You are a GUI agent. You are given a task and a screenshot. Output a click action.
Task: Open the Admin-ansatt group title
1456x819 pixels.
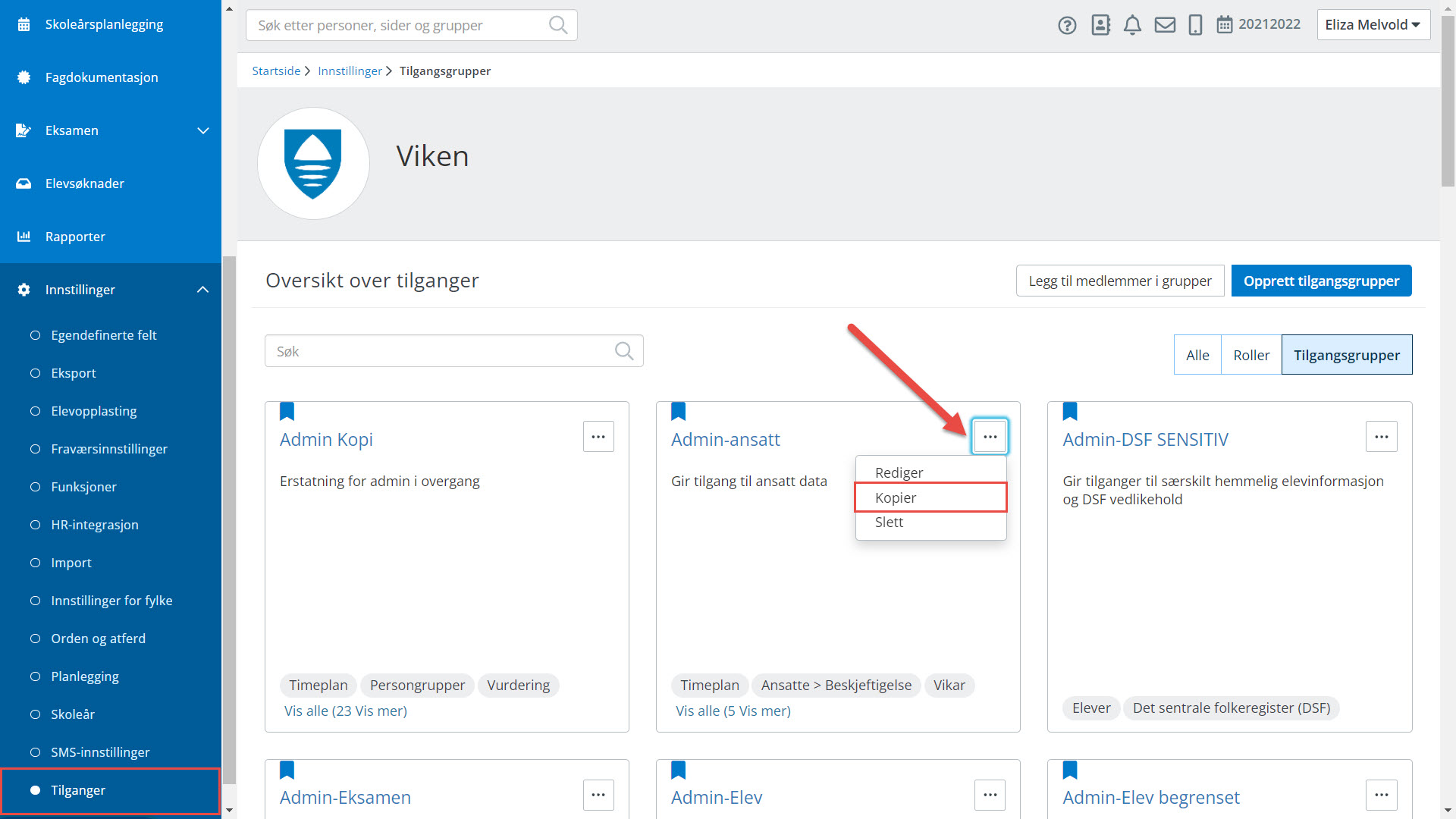(725, 439)
